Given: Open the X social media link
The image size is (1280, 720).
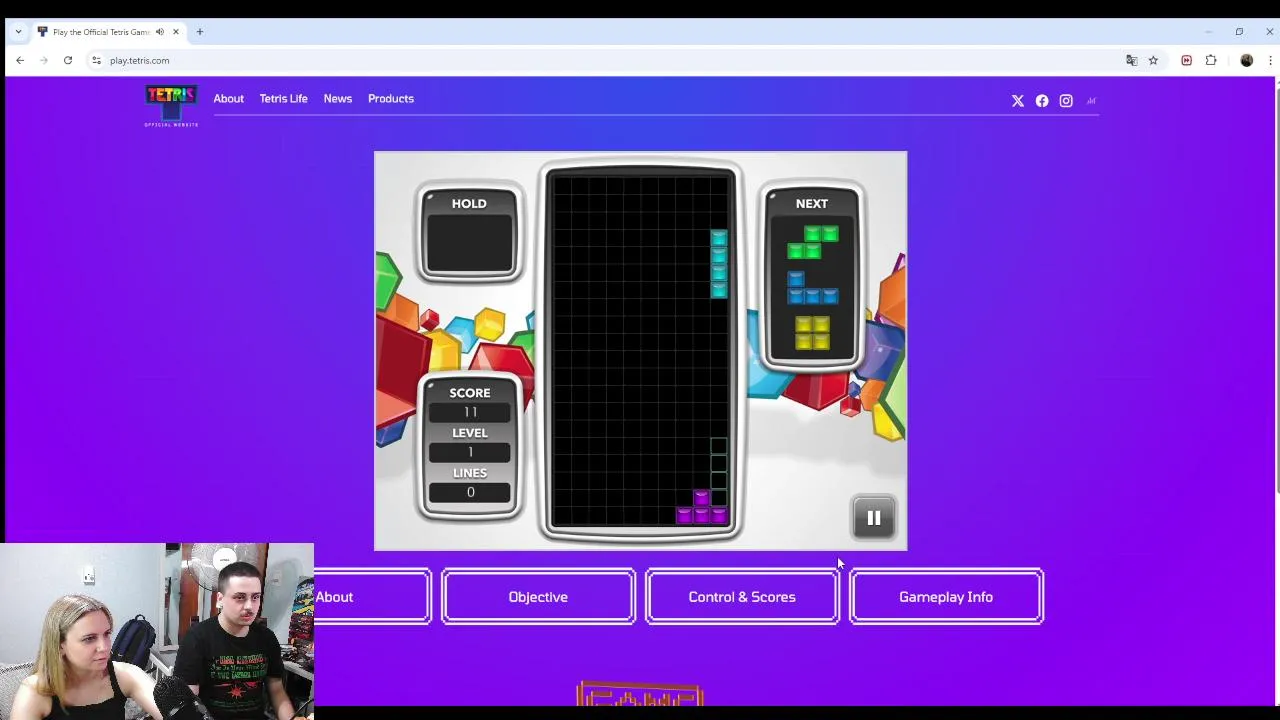Looking at the screenshot, I should pos(1018,101).
